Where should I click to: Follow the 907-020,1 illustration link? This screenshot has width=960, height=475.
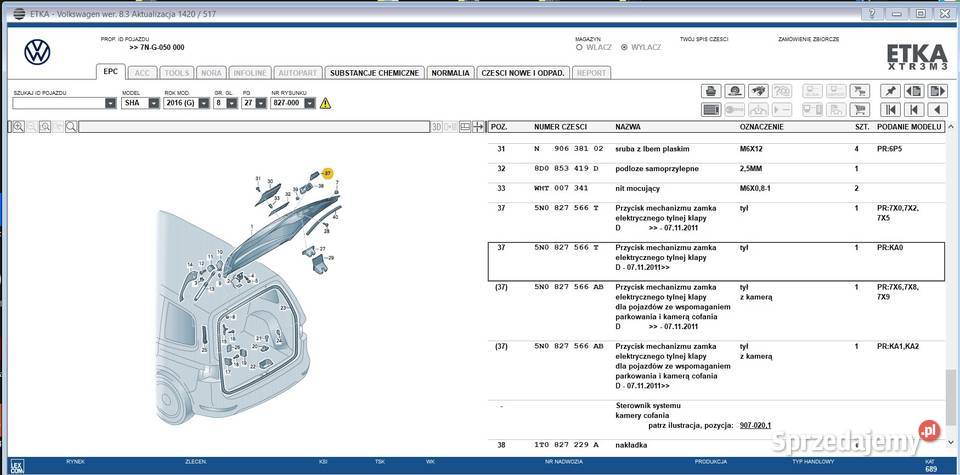coord(754,425)
